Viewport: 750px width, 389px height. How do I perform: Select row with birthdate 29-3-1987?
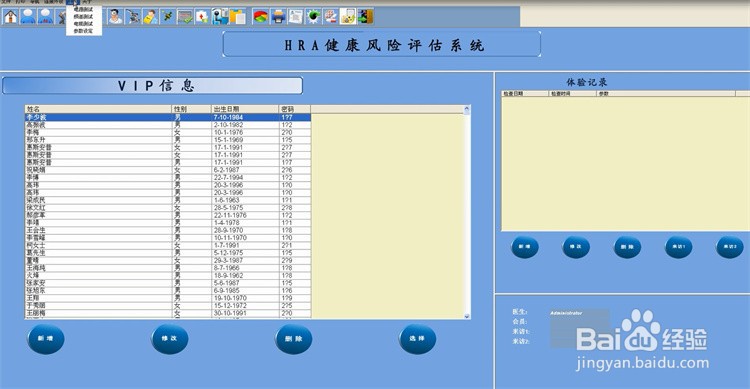pyautogui.click(x=167, y=260)
